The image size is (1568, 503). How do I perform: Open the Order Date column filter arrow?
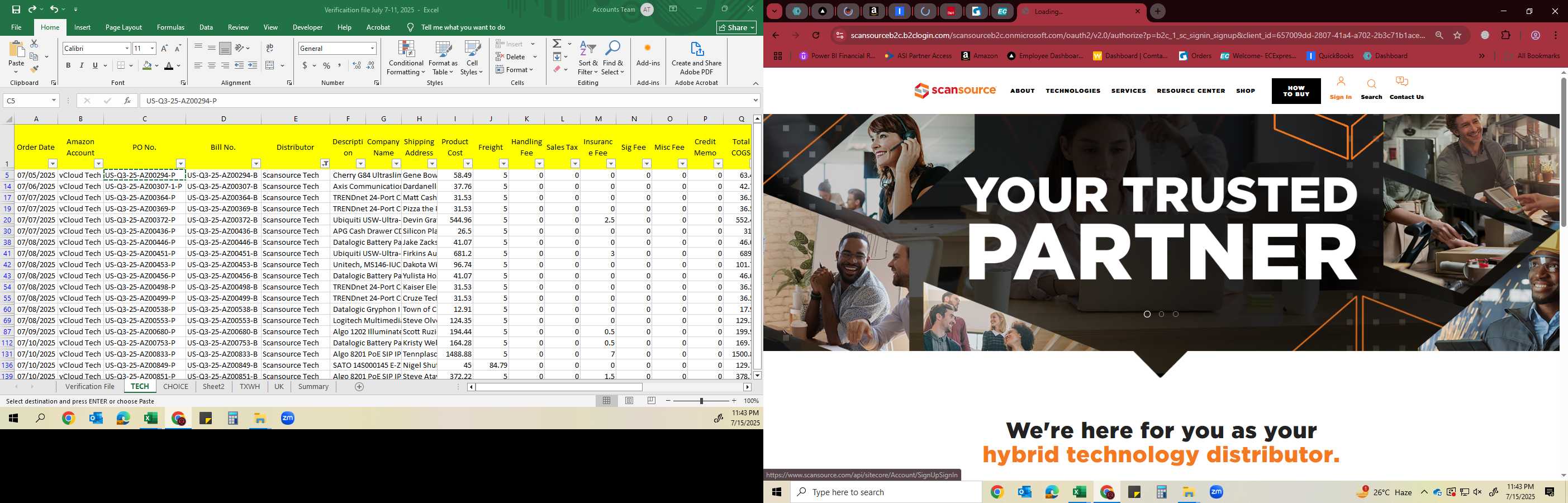[53, 163]
